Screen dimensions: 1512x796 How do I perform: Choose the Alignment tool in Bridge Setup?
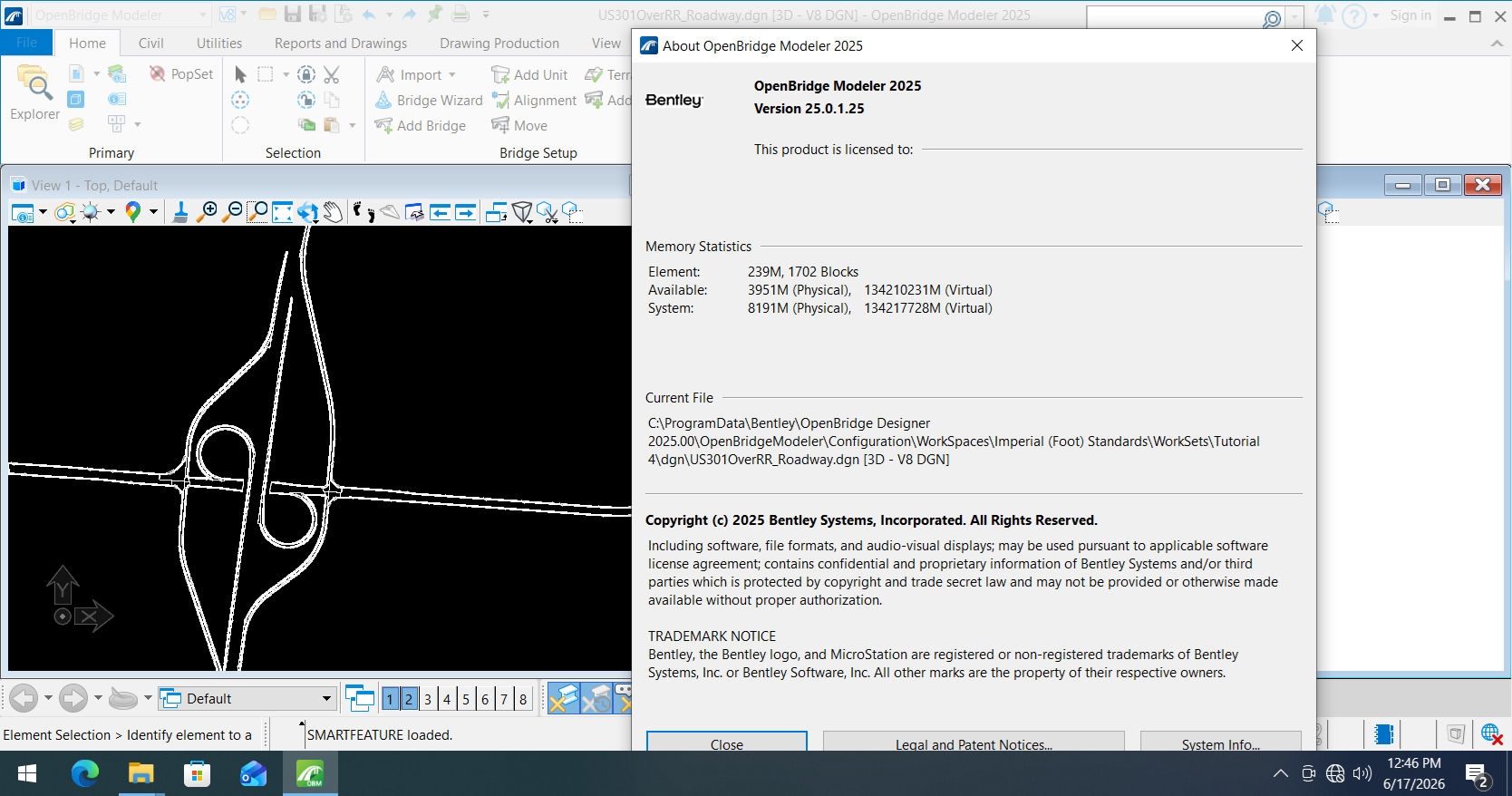pos(534,100)
